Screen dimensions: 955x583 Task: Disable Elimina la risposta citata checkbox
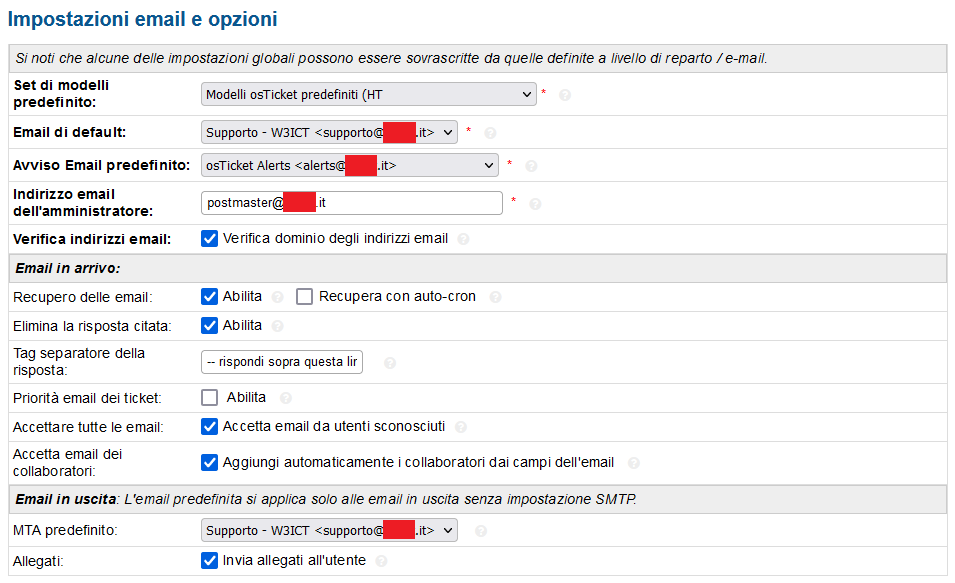(210, 326)
